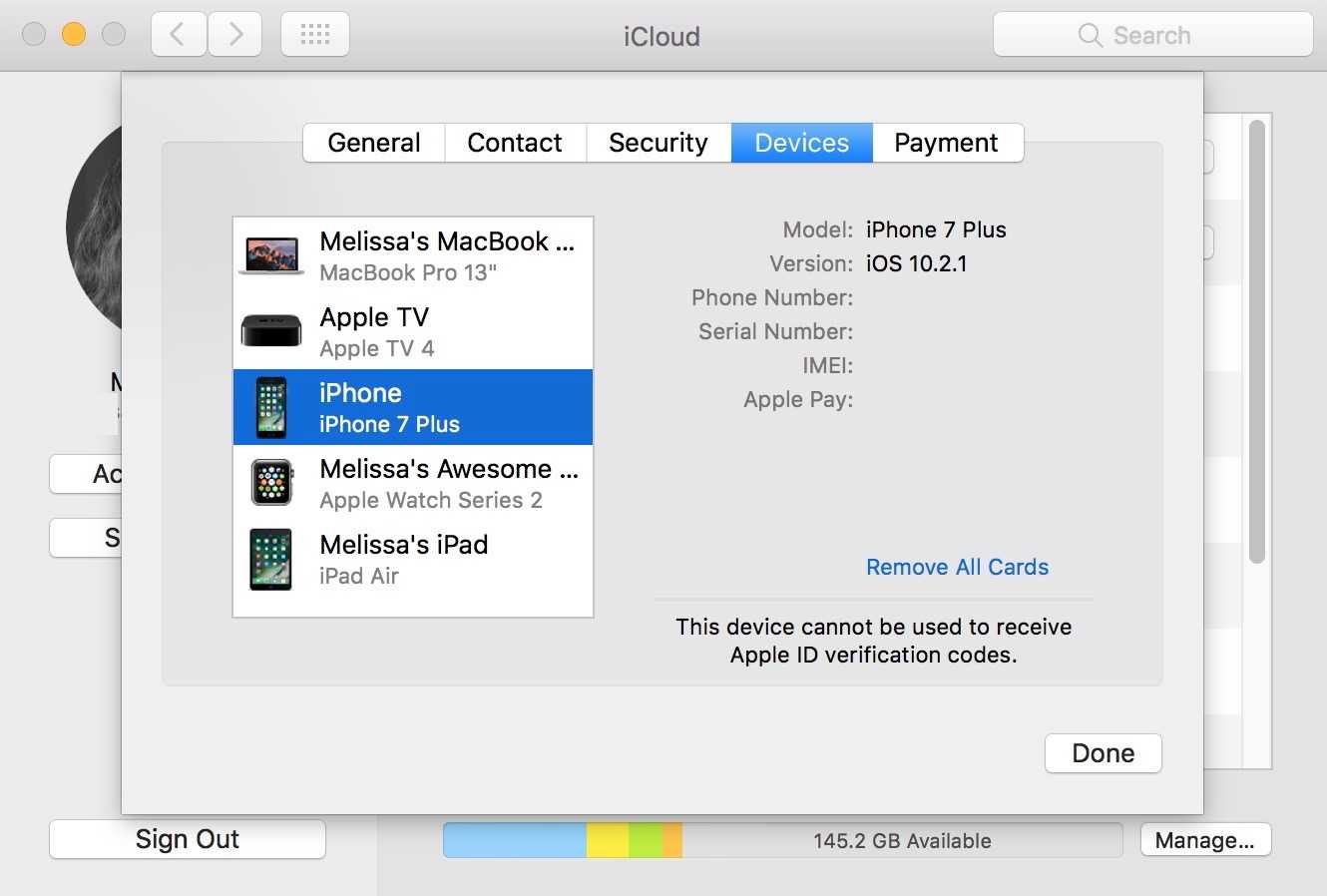Click the IMEI label

828,365
